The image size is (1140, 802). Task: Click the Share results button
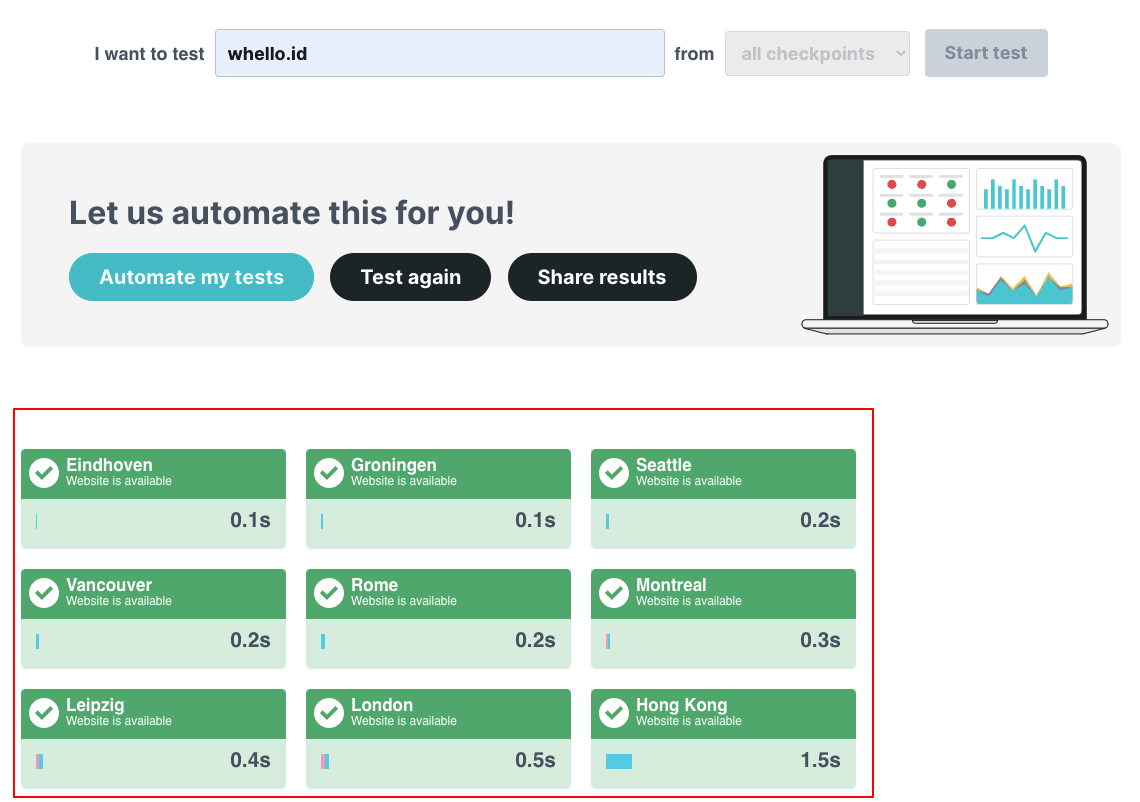click(x=601, y=277)
